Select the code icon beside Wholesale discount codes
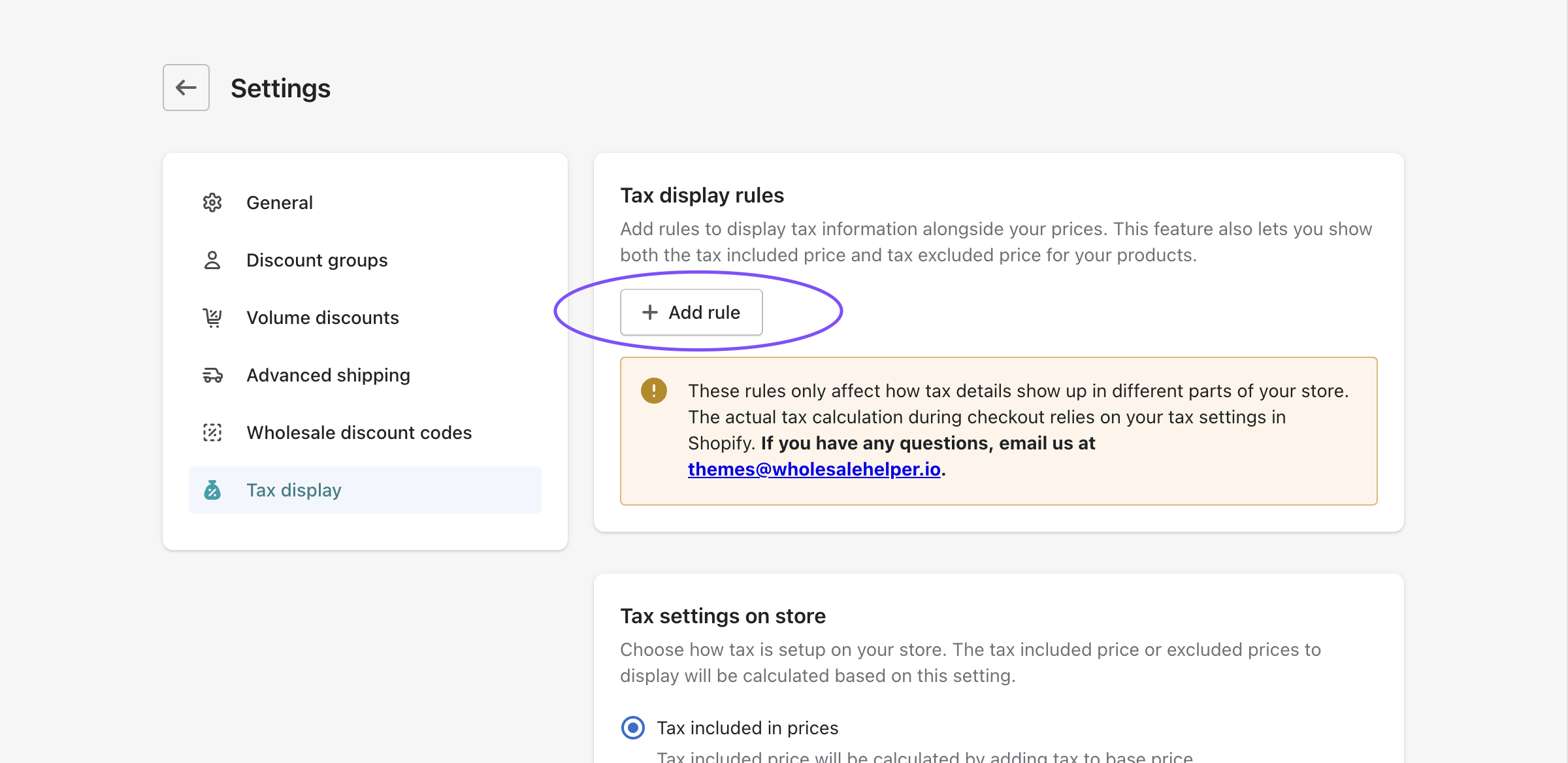Image resolution: width=1568 pixels, height=763 pixels. point(212,432)
